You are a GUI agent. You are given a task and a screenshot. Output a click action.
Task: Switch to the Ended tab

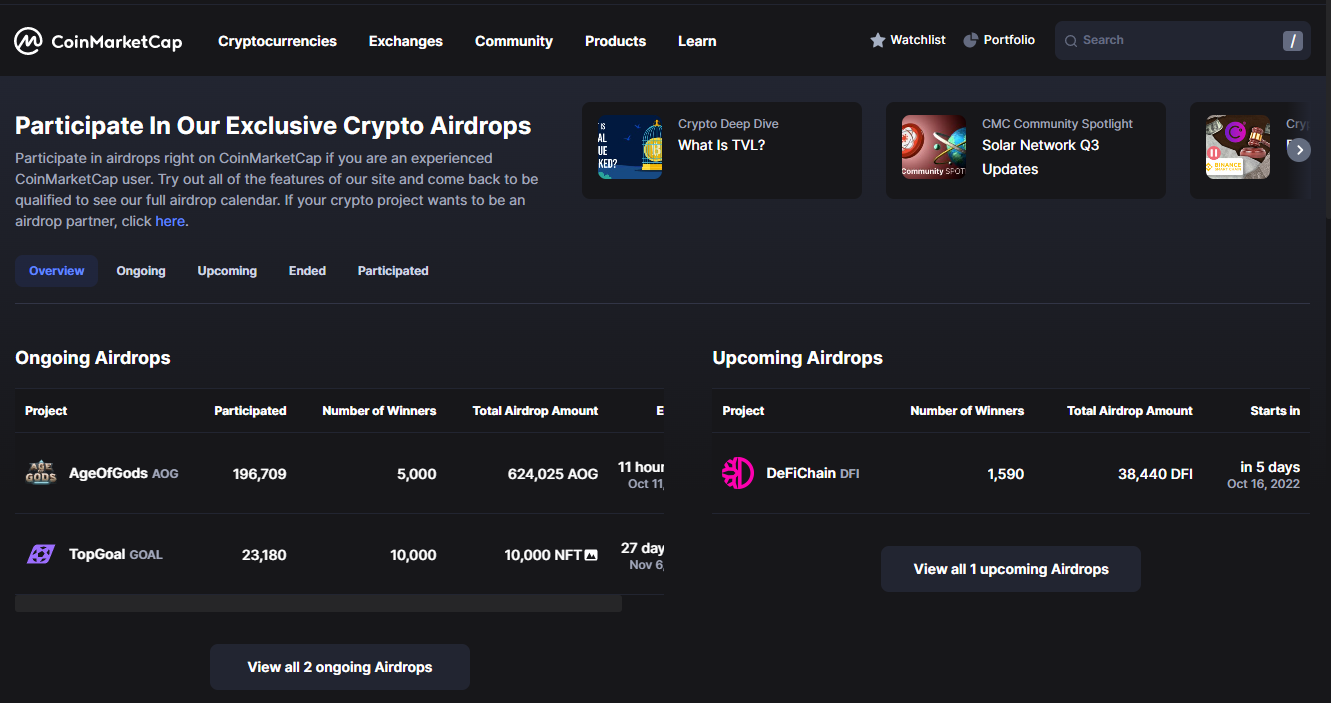point(307,271)
